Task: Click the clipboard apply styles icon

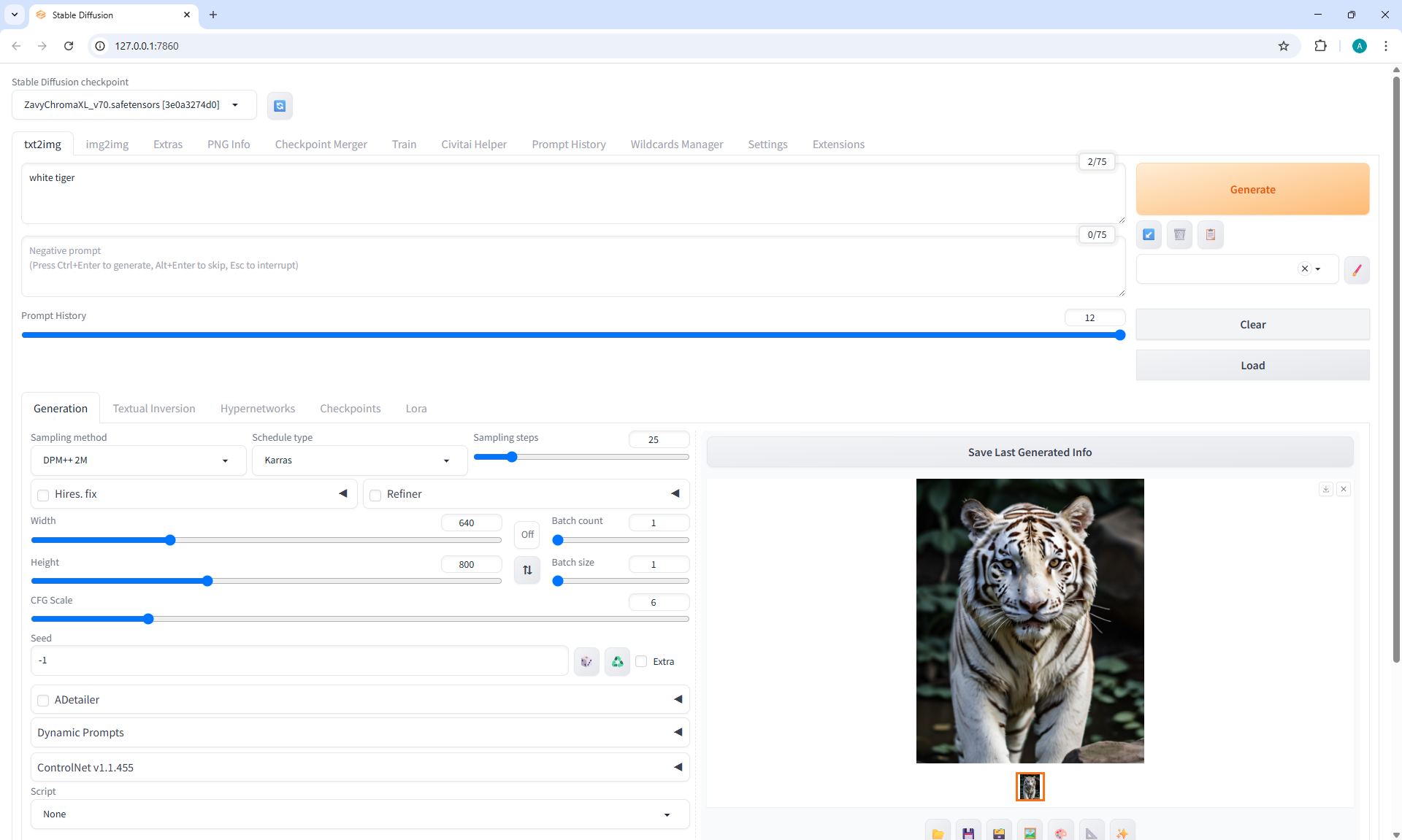Action: [1210, 235]
